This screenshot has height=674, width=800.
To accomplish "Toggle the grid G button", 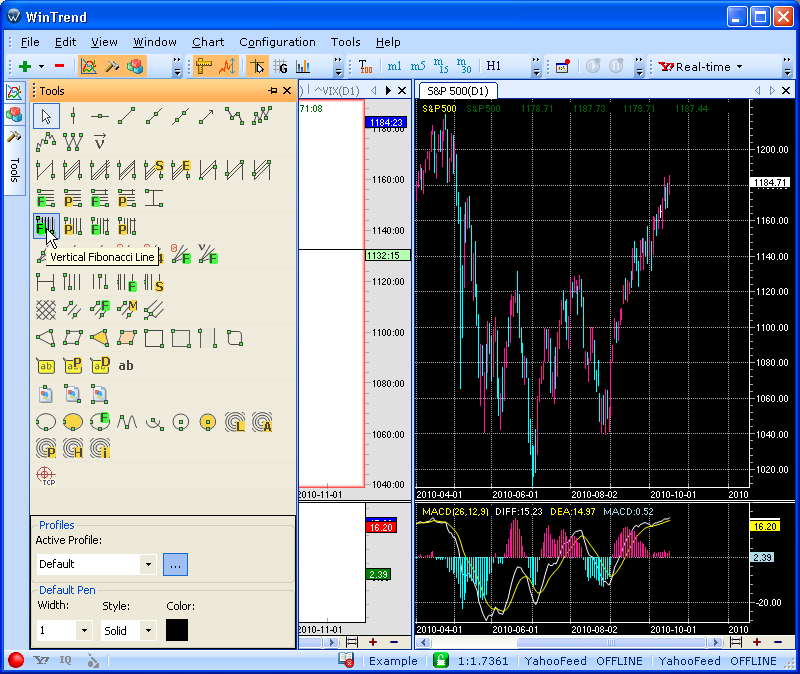I will pyautogui.click(x=280, y=66).
